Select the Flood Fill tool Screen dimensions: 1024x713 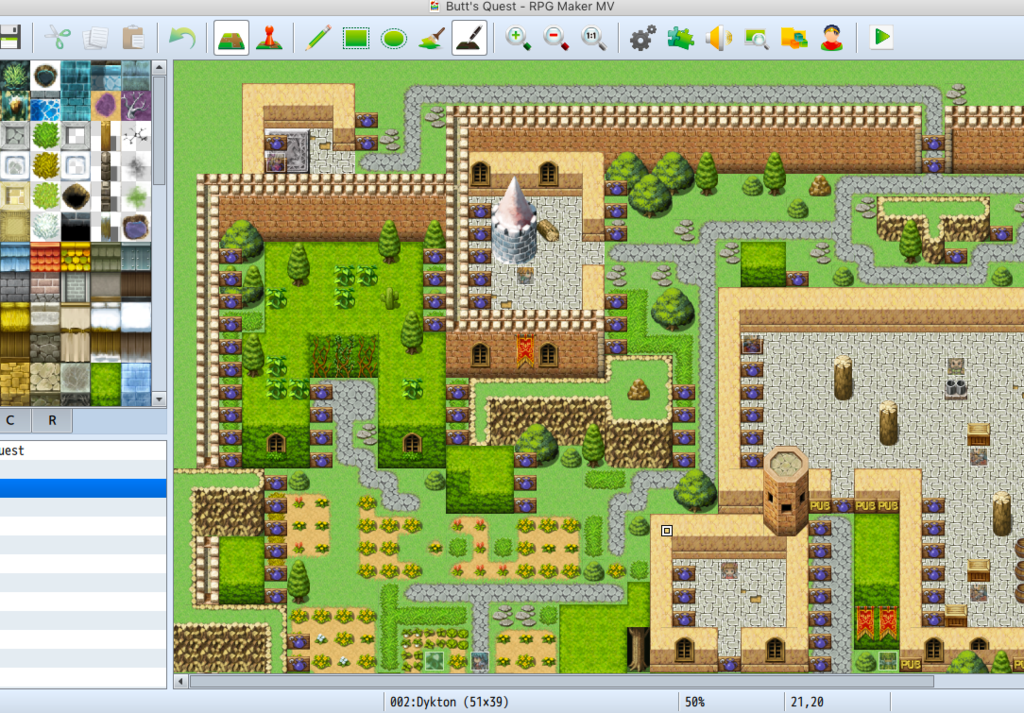click(x=431, y=39)
